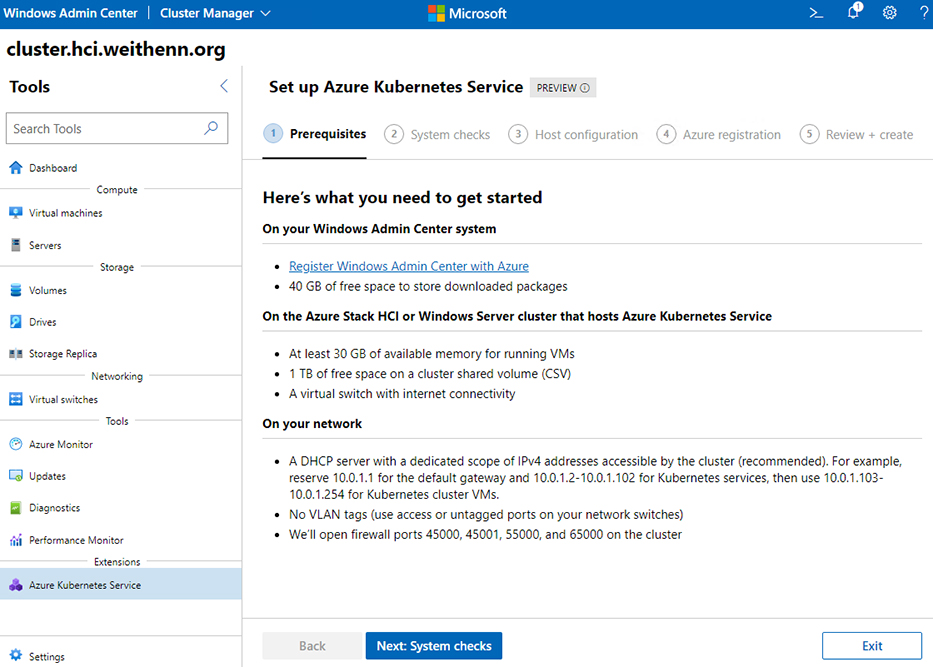Click 'Here's what you need to get started' heading
The image size is (933, 667).
coord(403,198)
